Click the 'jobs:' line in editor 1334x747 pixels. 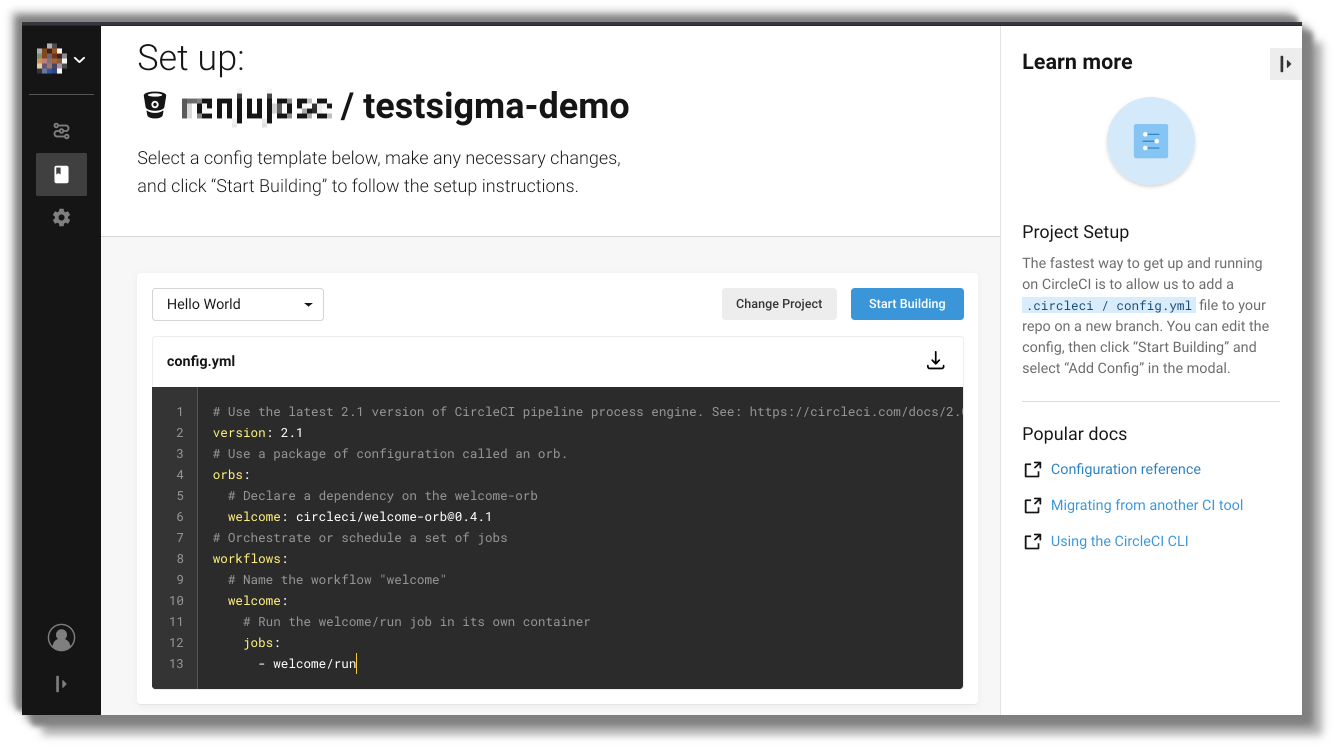click(x=262, y=643)
